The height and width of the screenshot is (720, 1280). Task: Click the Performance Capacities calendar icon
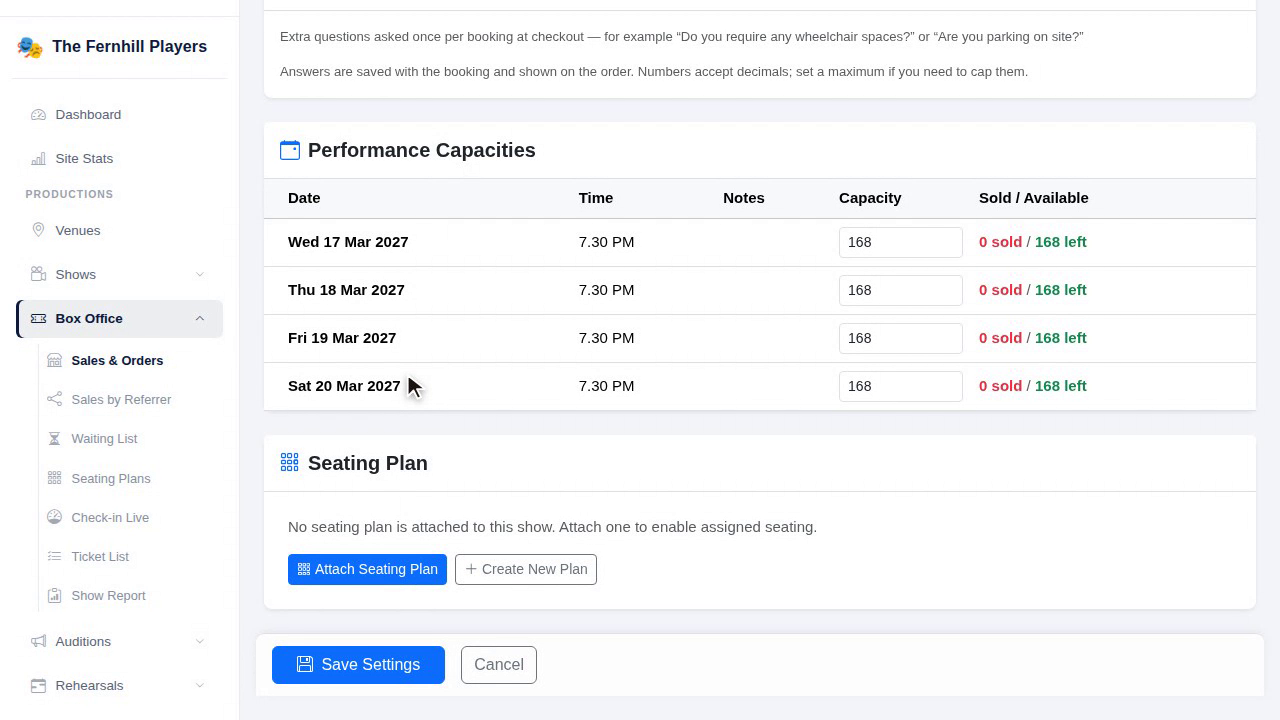[x=290, y=150]
